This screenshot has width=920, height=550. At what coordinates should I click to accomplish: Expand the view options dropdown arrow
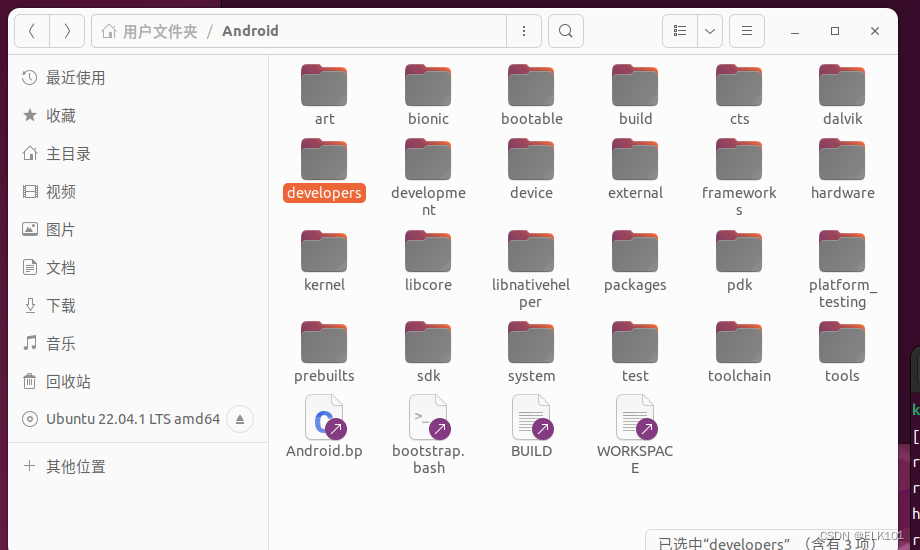710,31
